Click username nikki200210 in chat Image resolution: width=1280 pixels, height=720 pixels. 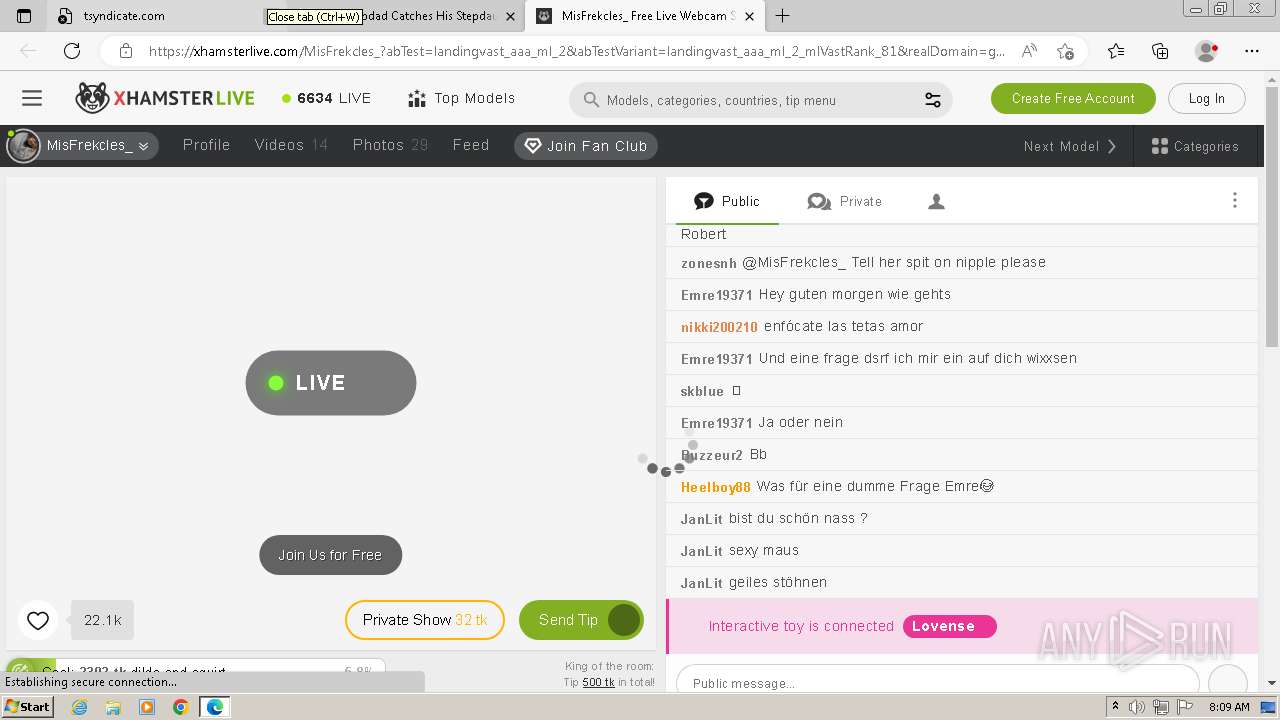tap(719, 327)
